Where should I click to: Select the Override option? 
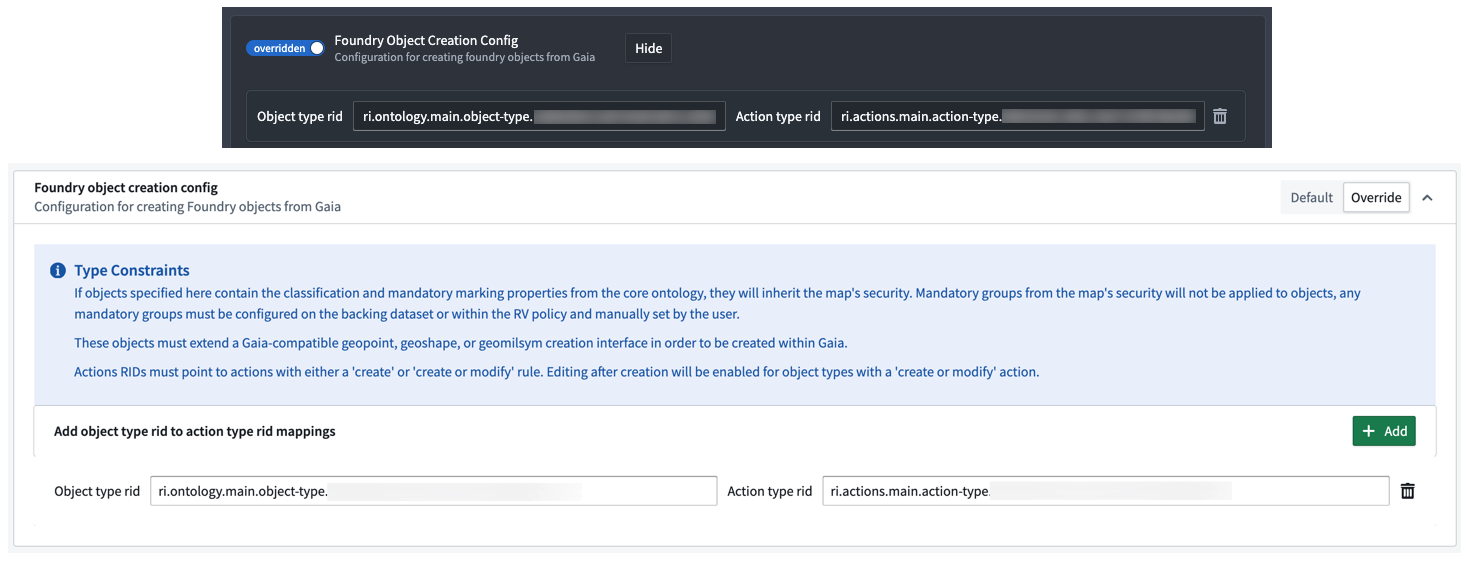coord(1376,197)
